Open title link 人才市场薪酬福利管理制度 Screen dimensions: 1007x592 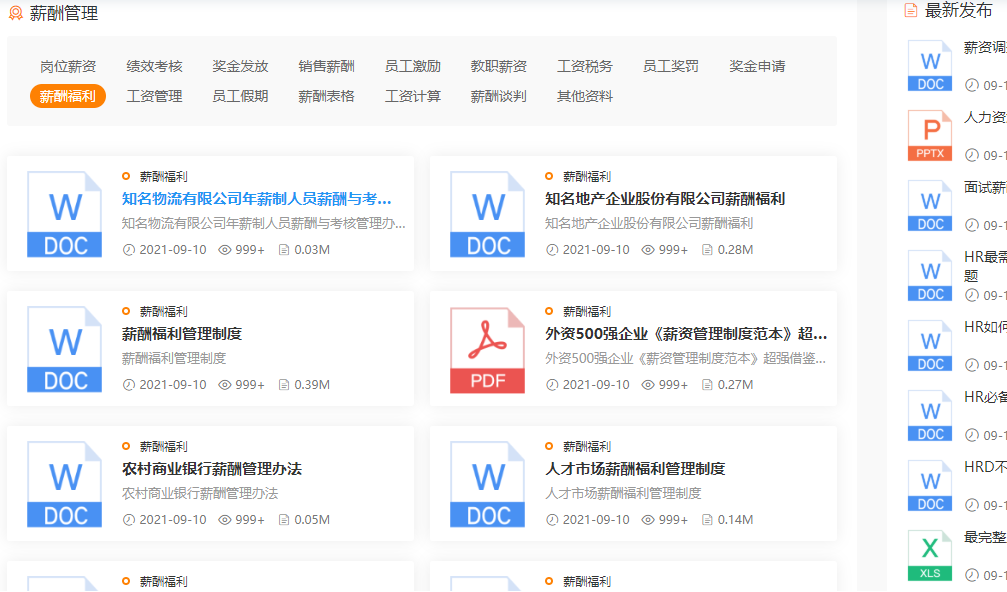coord(635,469)
